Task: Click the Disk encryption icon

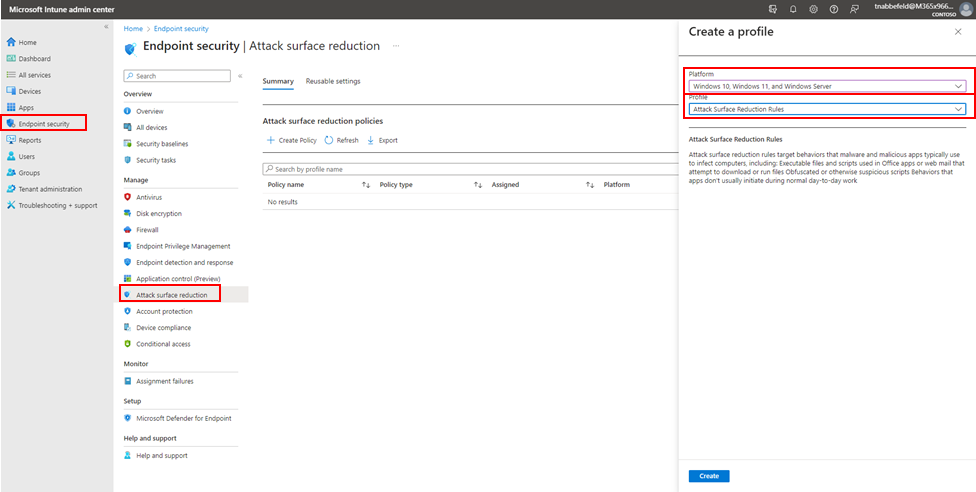Action: pos(128,213)
